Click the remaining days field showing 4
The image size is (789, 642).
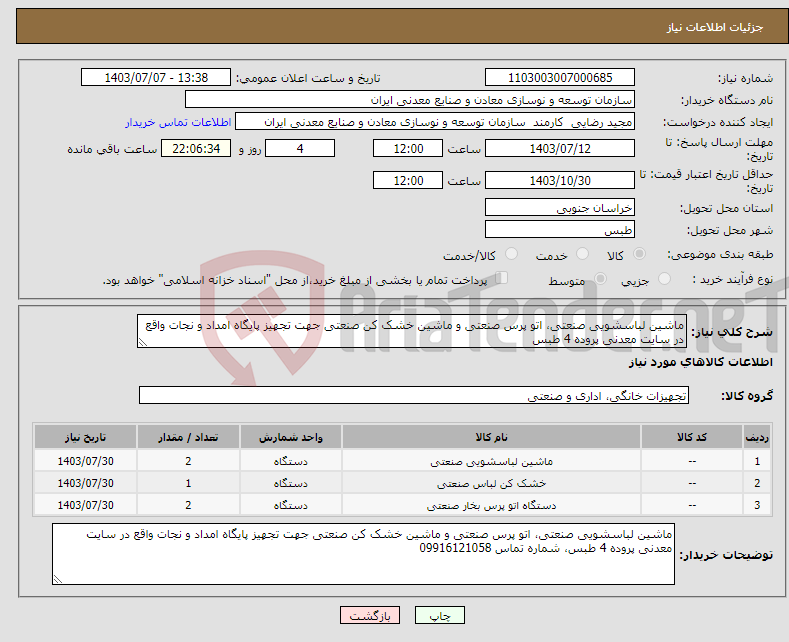[300, 148]
